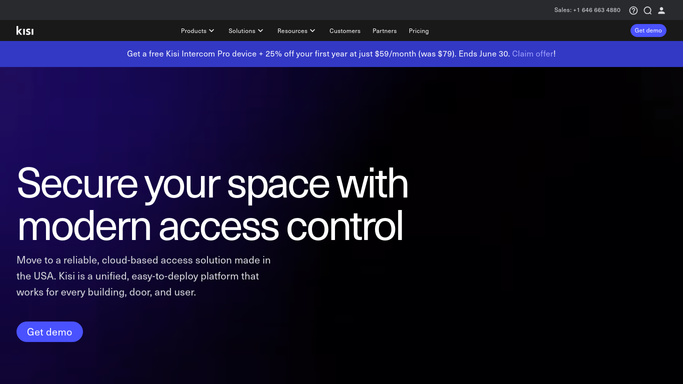Click Get demo button under hero text

[x=50, y=332]
